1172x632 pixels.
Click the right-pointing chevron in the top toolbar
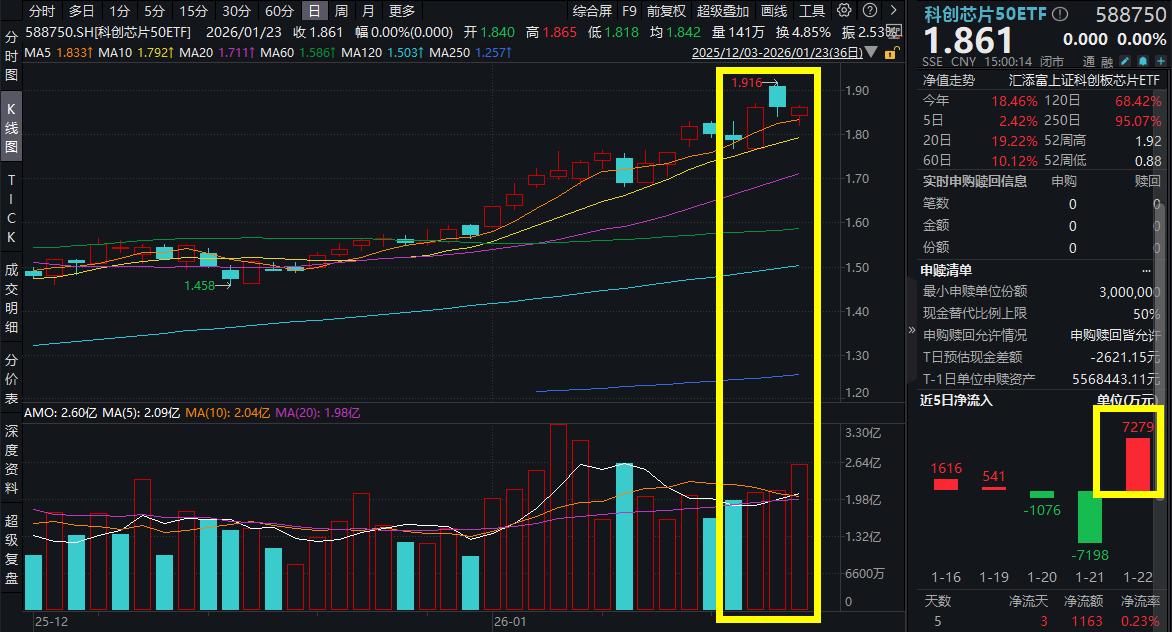click(893, 11)
